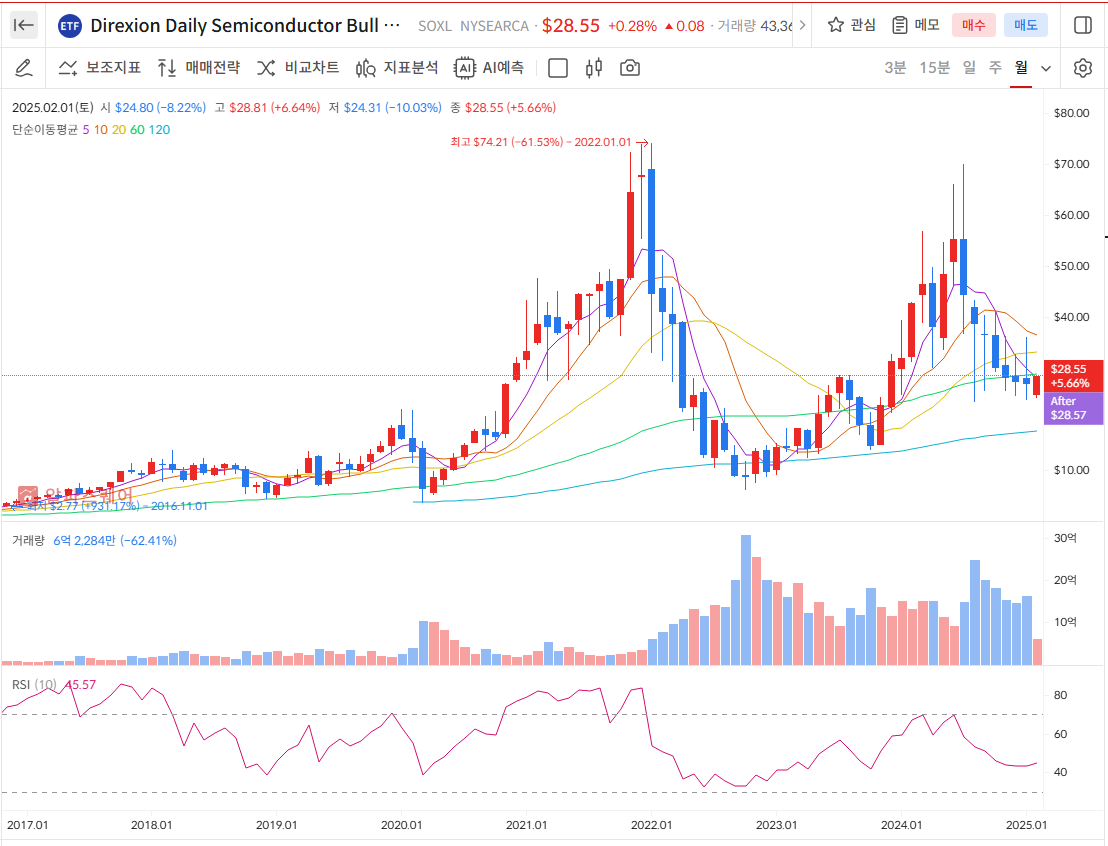Open the 메모 note button
Image resolution: width=1108 pixels, height=846 pixels.
[x=916, y=25]
